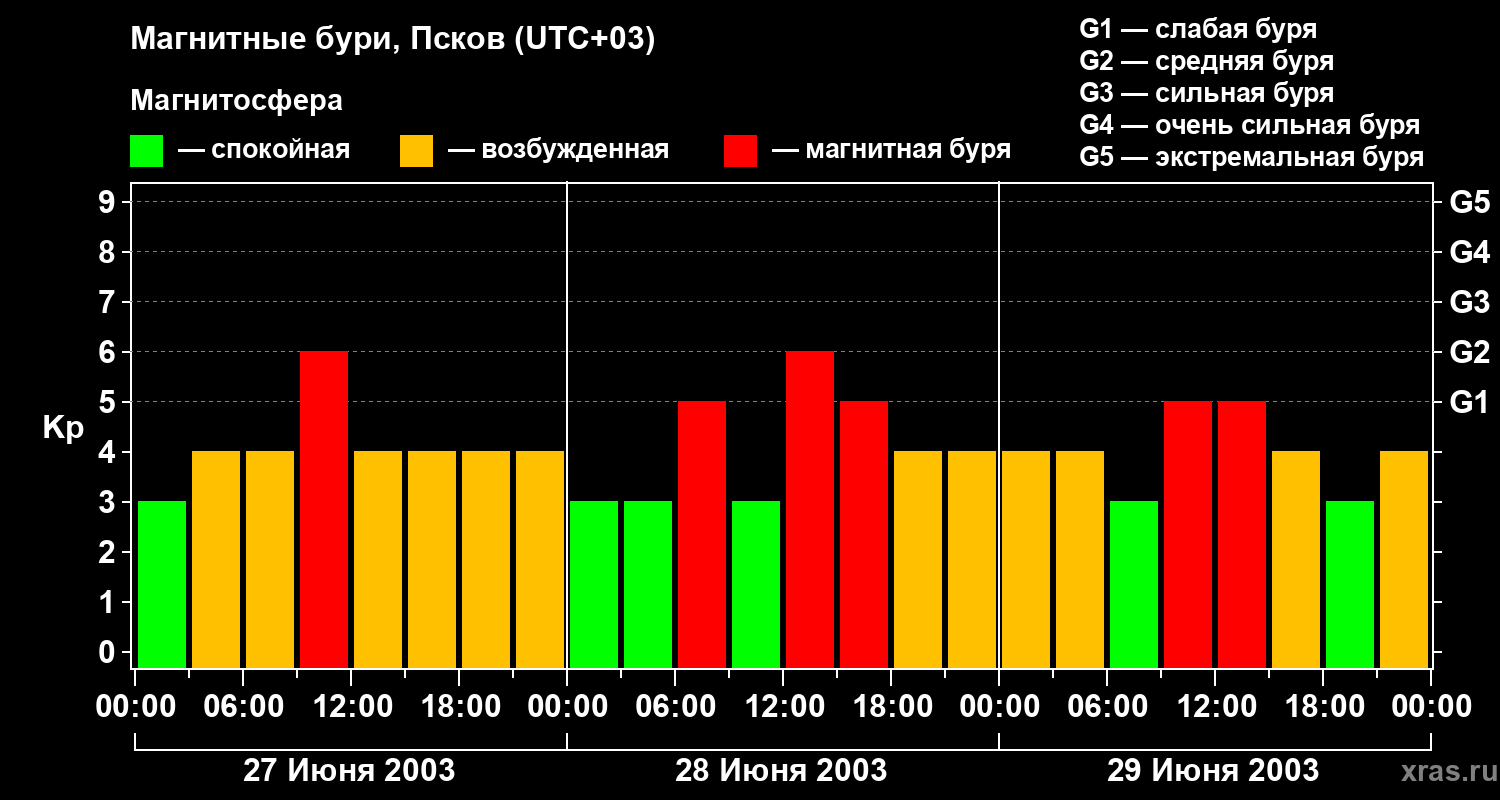1500x800 pixels.
Task: Click the 'G2' label on the right axis
Action: click(1469, 352)
